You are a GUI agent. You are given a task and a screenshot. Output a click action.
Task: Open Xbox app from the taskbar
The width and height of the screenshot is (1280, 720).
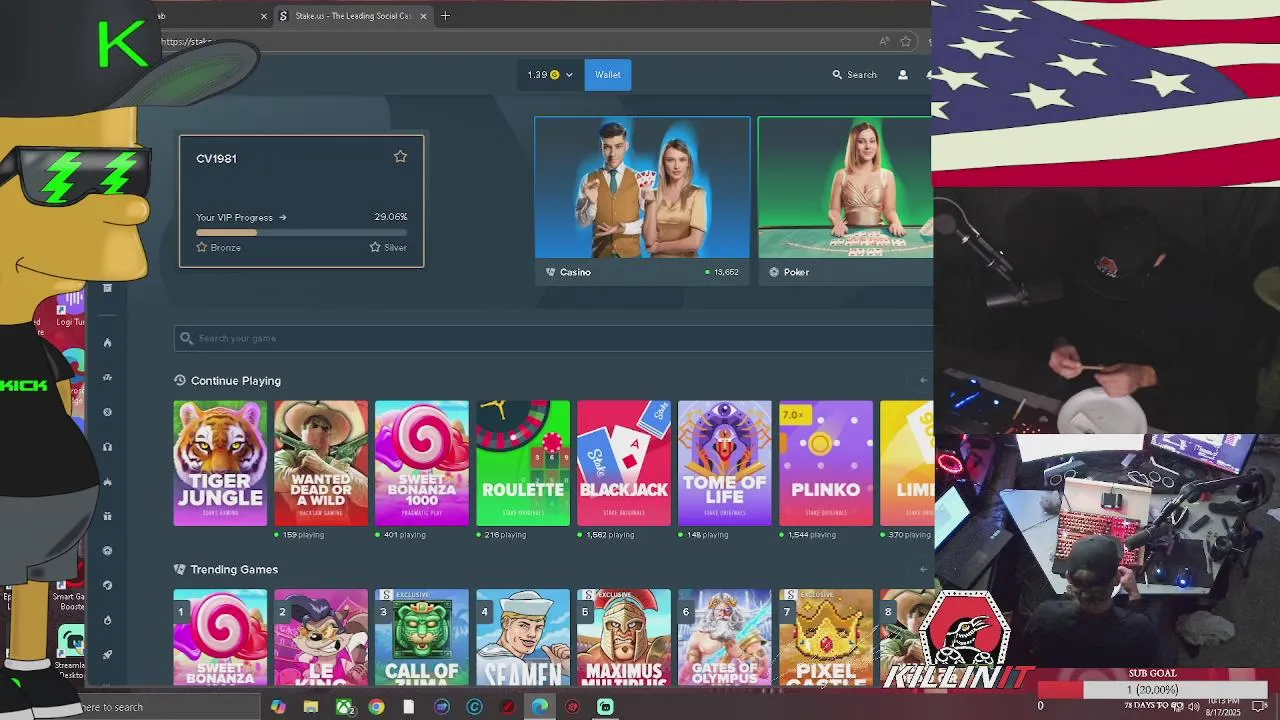point(344,707)
